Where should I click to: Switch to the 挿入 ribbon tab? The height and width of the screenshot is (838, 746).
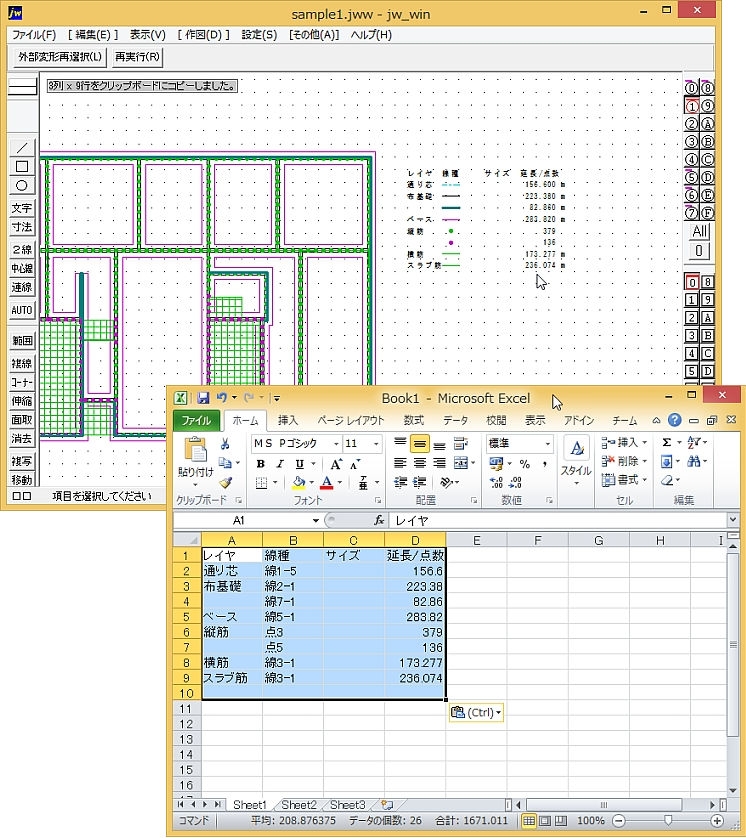tap(288, 421)
